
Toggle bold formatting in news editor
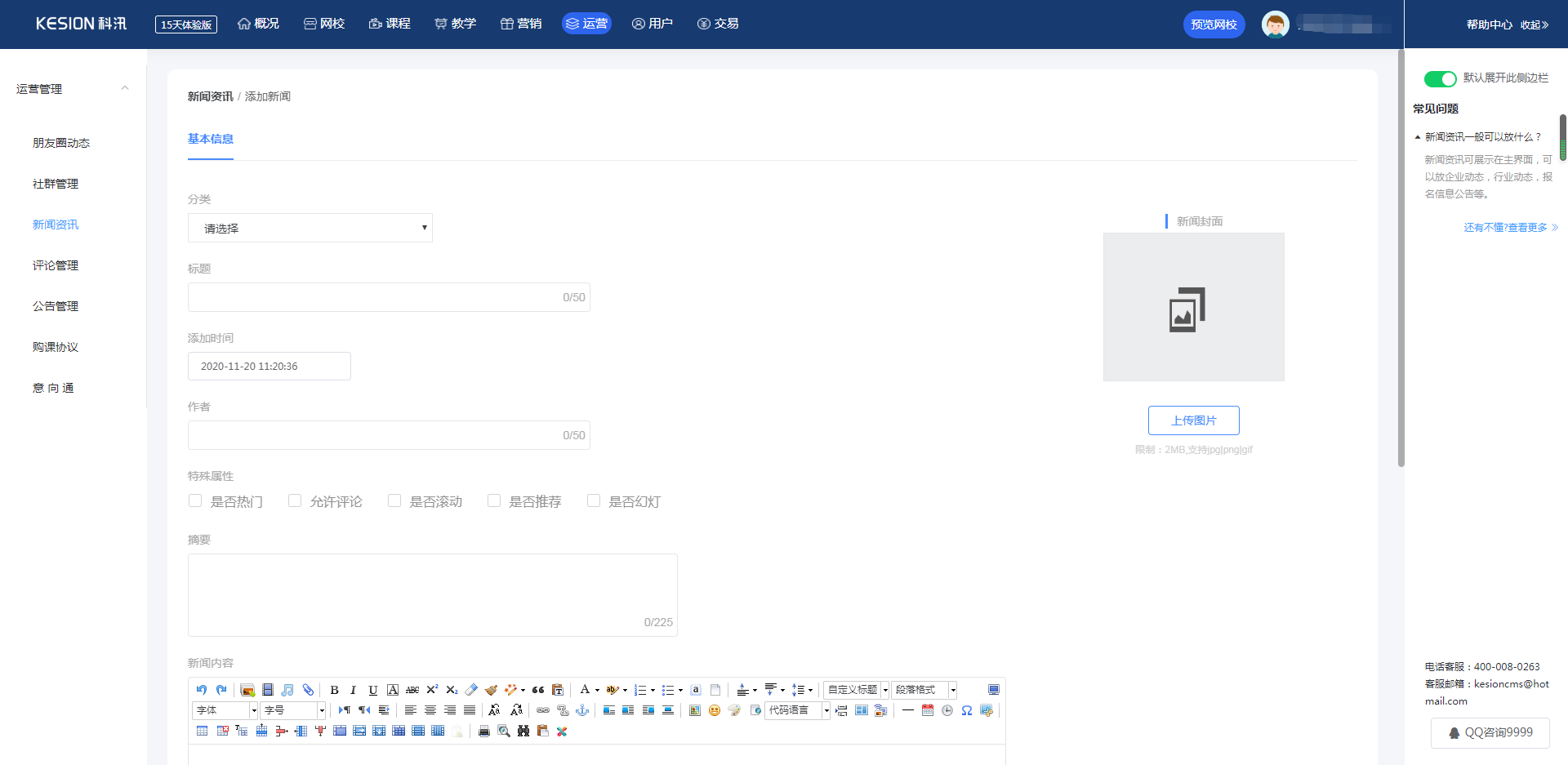334,690
